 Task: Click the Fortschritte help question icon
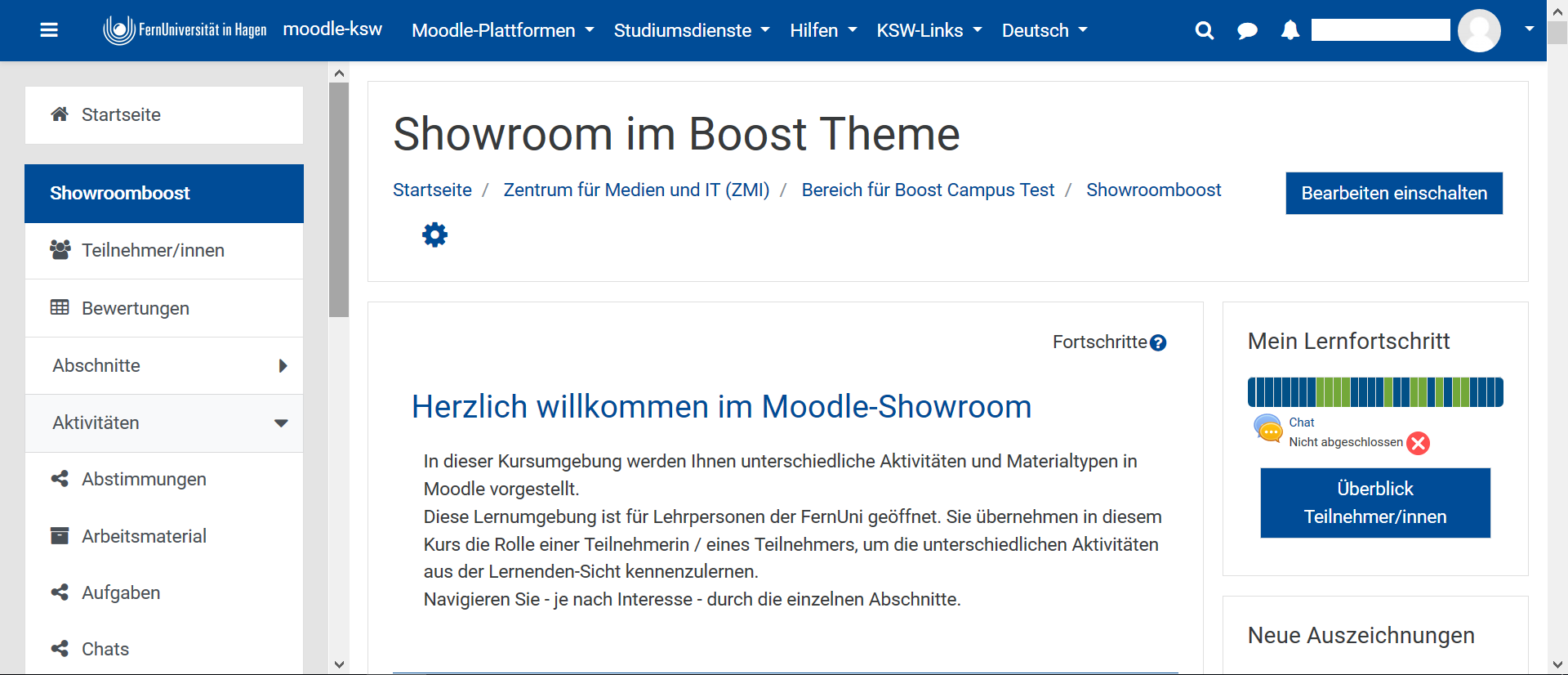pyautogui.click(x=1158, y=343)
